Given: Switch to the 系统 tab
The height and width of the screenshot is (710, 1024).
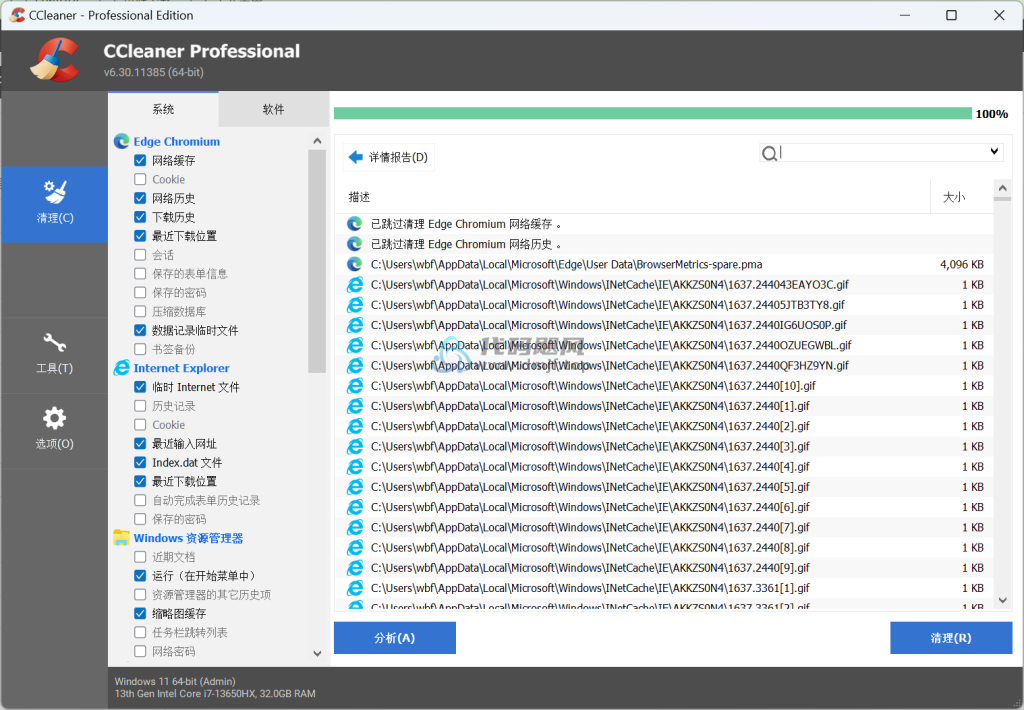Looking at the screenshot, I should (163, 109).
